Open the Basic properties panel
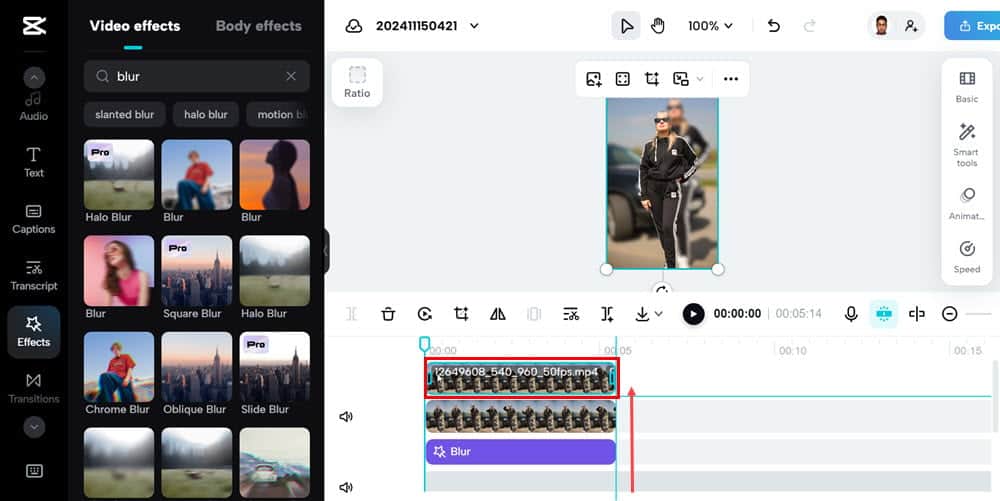1000x501 pixels. click(967, 87)
